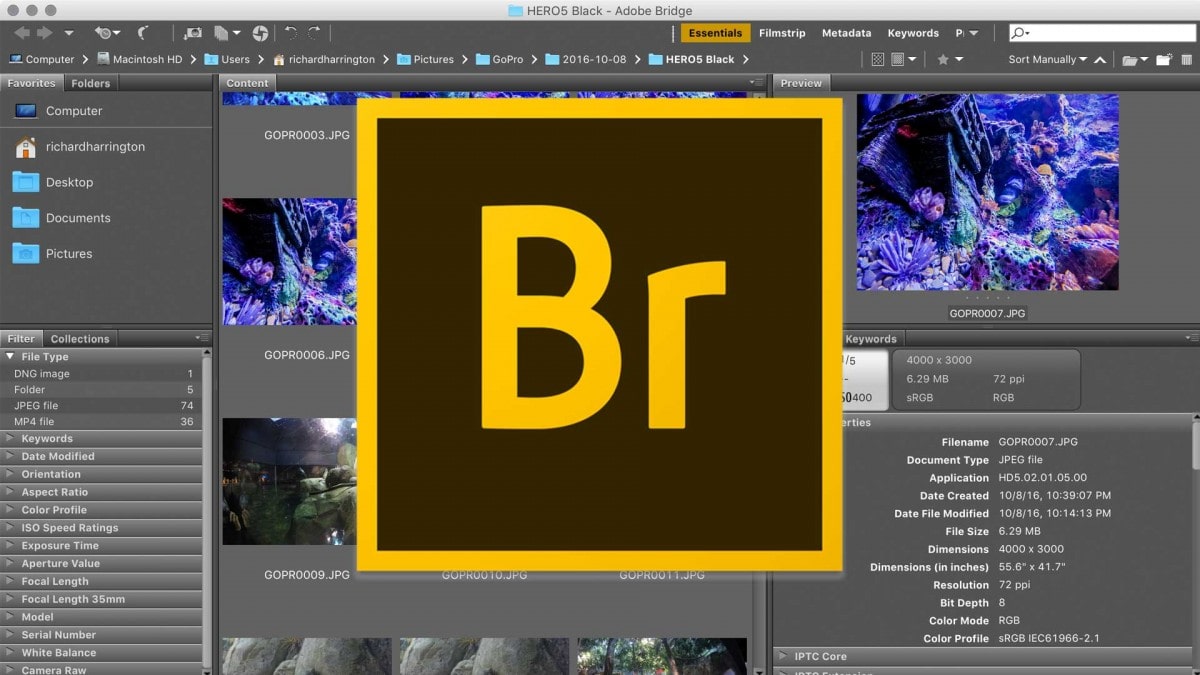The width and height of the screenshot is (1200, 675).
Task: Click inside the search field
Action: click(x=1100, y=32)
